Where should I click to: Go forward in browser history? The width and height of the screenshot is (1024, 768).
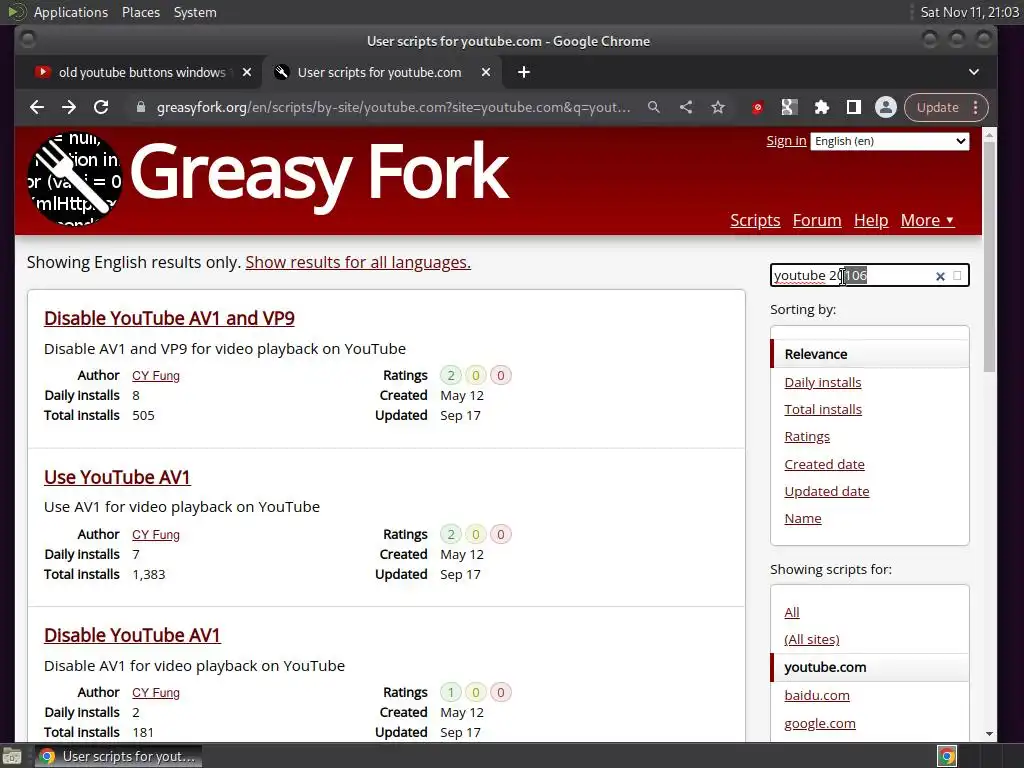69,108
